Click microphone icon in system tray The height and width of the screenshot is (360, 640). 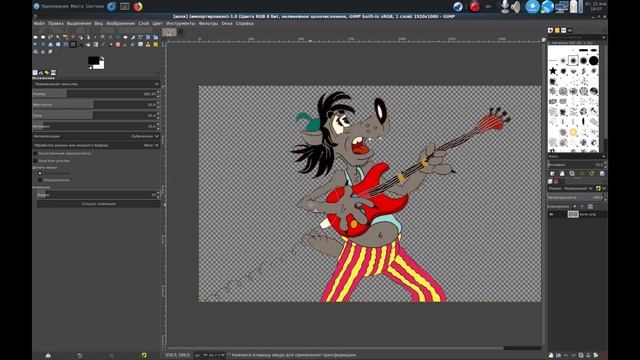point(505,7)
